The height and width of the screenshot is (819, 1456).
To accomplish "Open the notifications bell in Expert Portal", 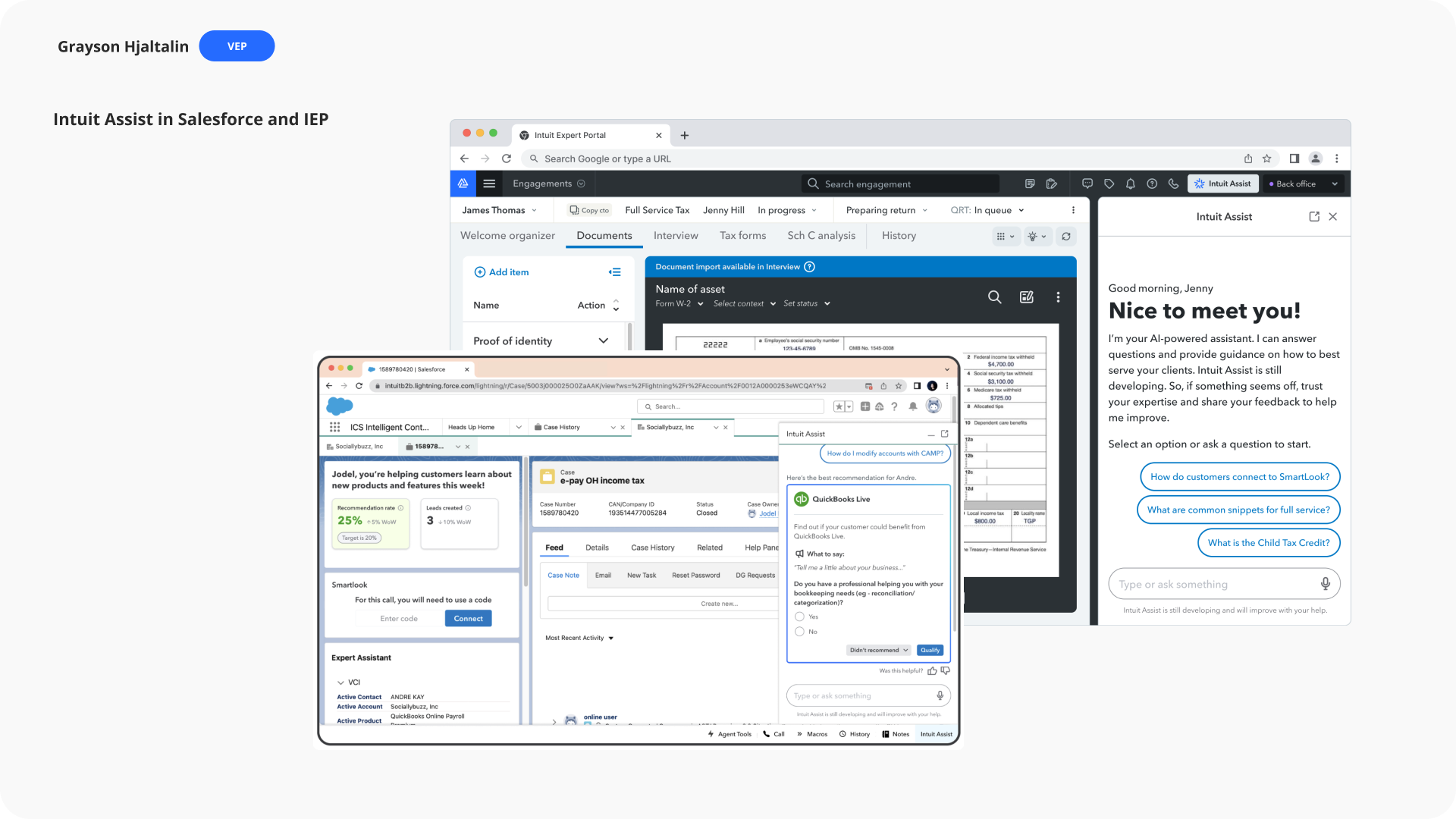I will pos(1130,184).
